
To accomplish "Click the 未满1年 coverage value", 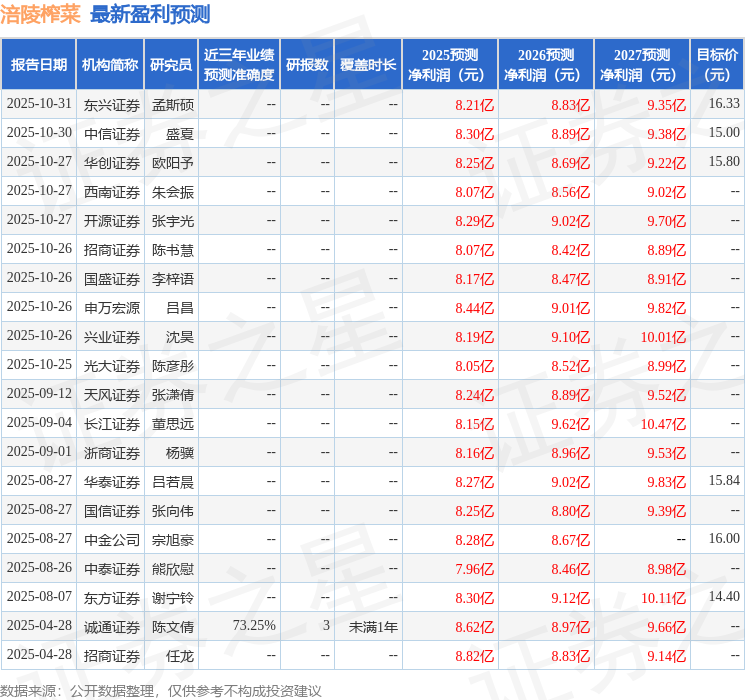I will click(x=373, y=627).
